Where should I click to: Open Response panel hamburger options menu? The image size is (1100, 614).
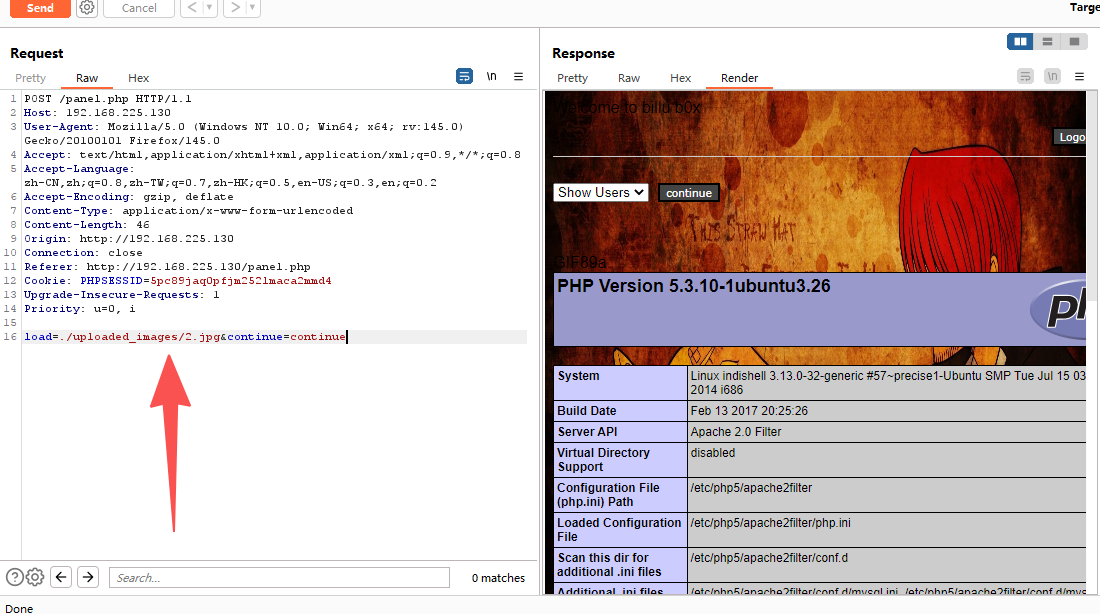coord(1079,76)
